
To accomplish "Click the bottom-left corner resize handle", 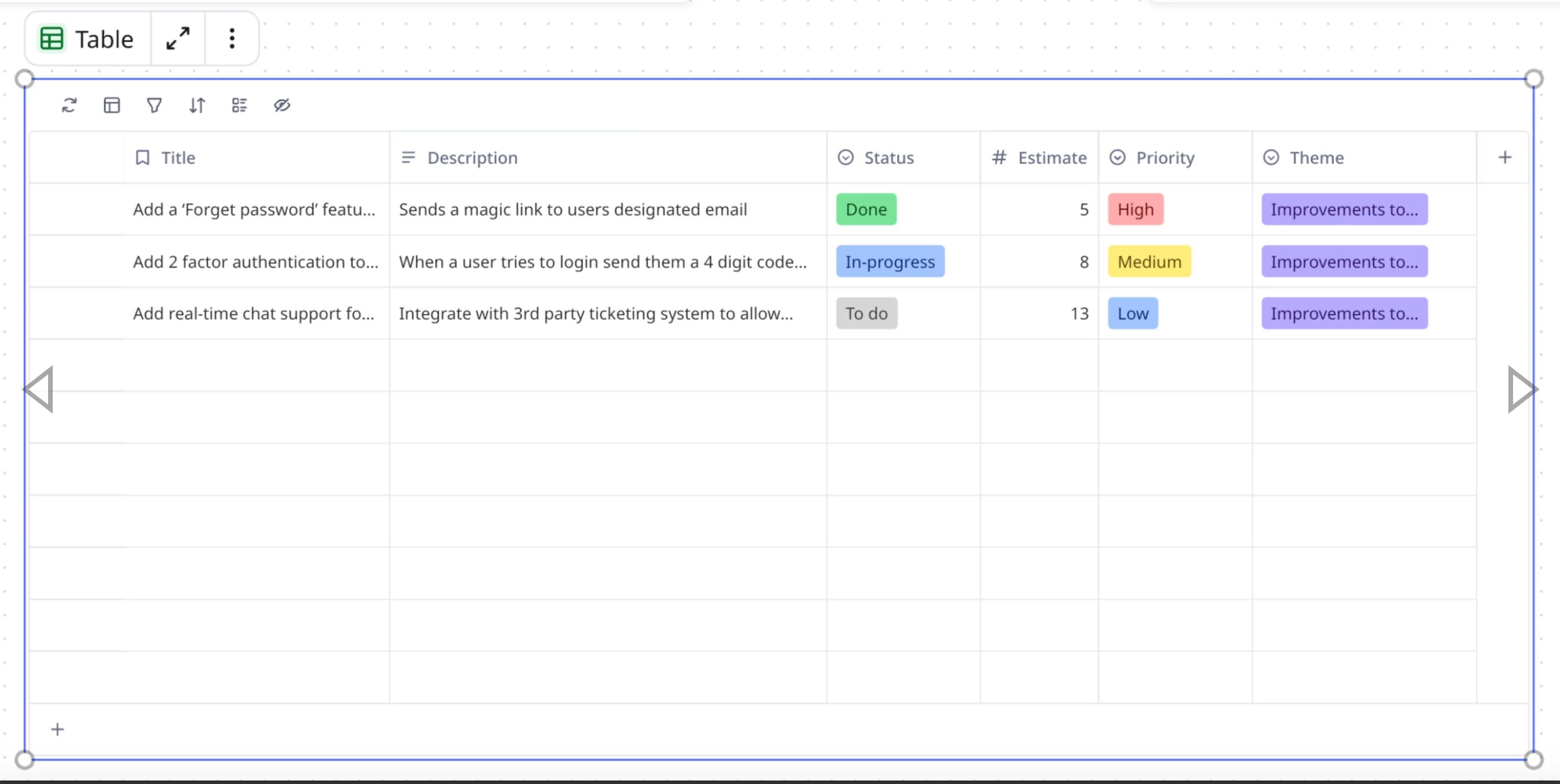I will tap(24, 759).
